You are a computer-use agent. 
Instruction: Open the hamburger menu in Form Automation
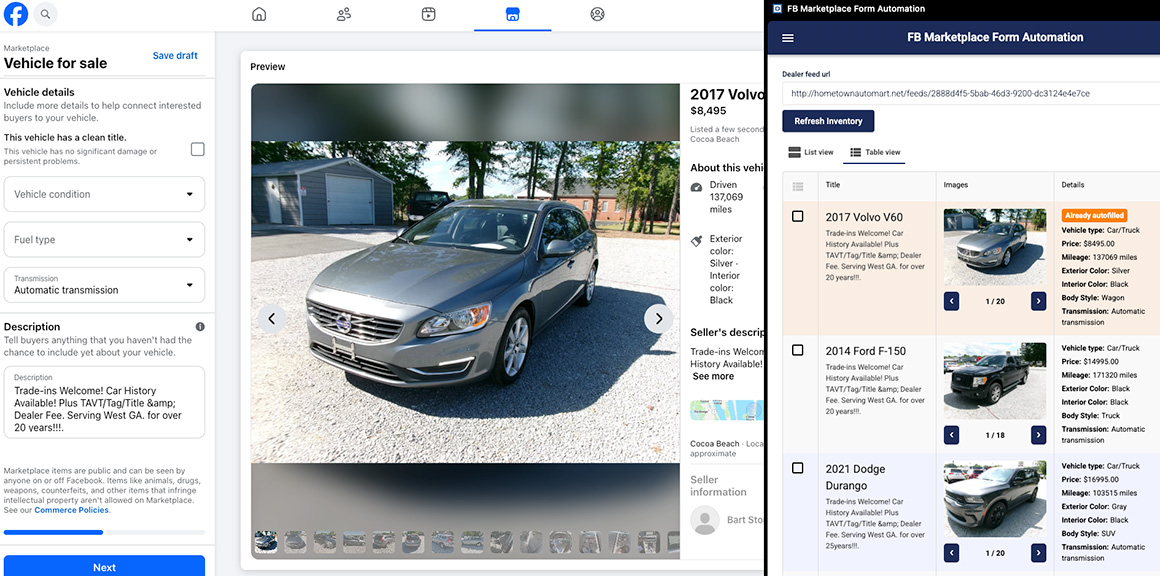pyautogui.click(x=788, y=38)
